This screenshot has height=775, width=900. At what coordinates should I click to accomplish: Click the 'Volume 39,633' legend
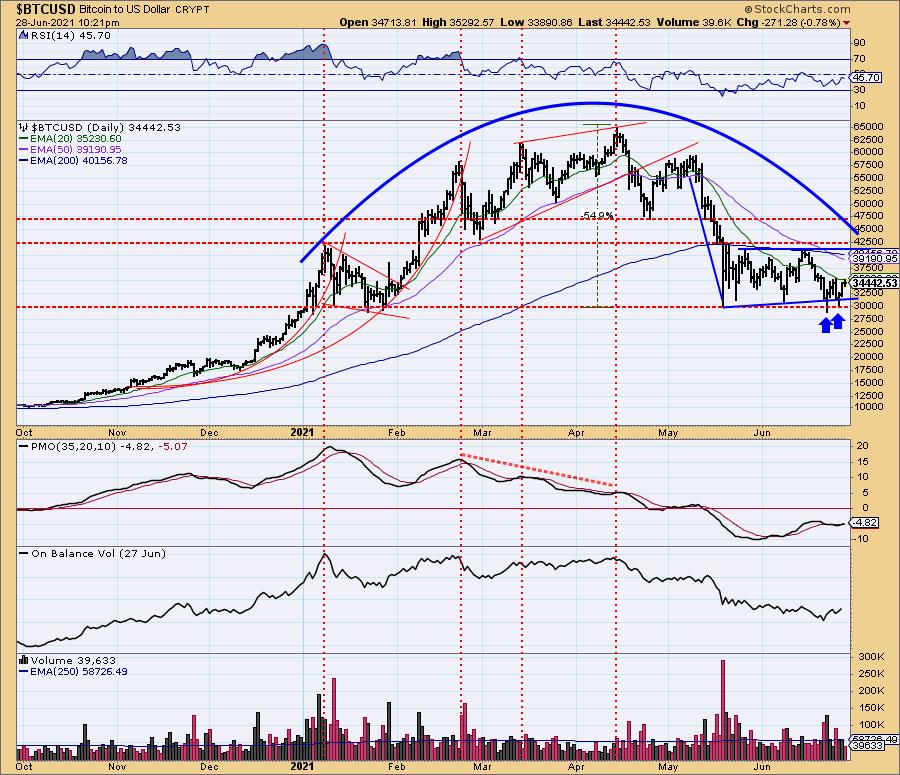[x=73, y=660]
